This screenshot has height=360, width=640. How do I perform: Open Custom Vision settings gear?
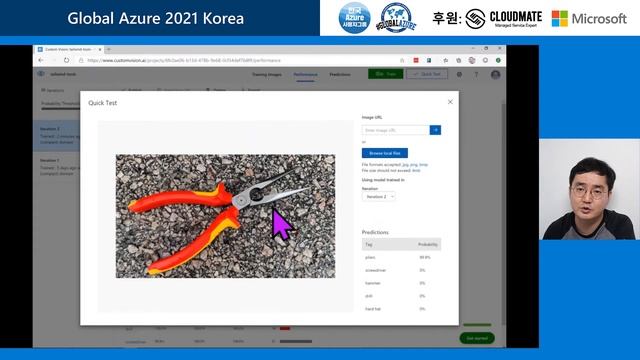pos(459,74)
